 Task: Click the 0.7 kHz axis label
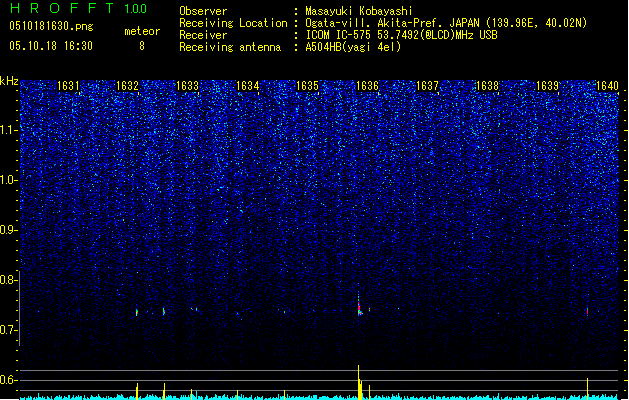click(9, 330)
